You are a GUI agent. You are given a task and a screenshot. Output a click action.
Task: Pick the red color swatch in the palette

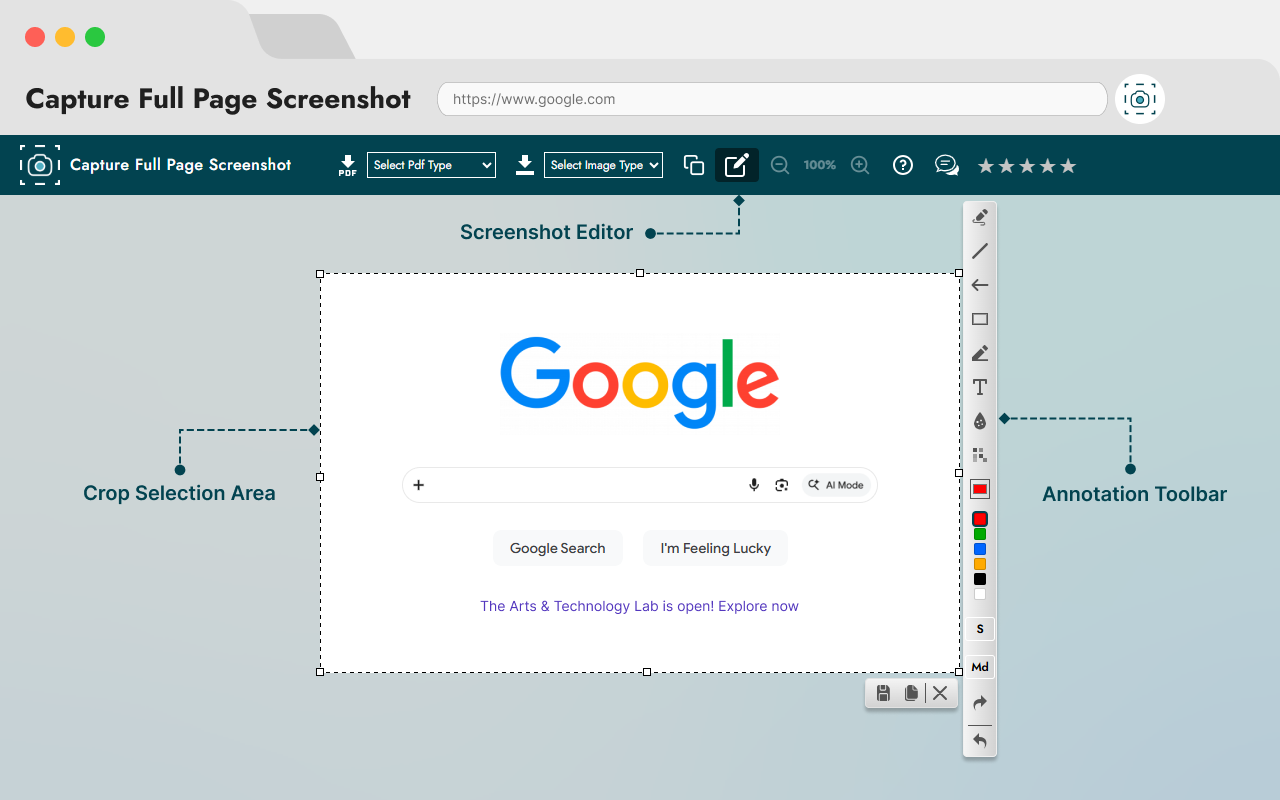pos(980,519)
